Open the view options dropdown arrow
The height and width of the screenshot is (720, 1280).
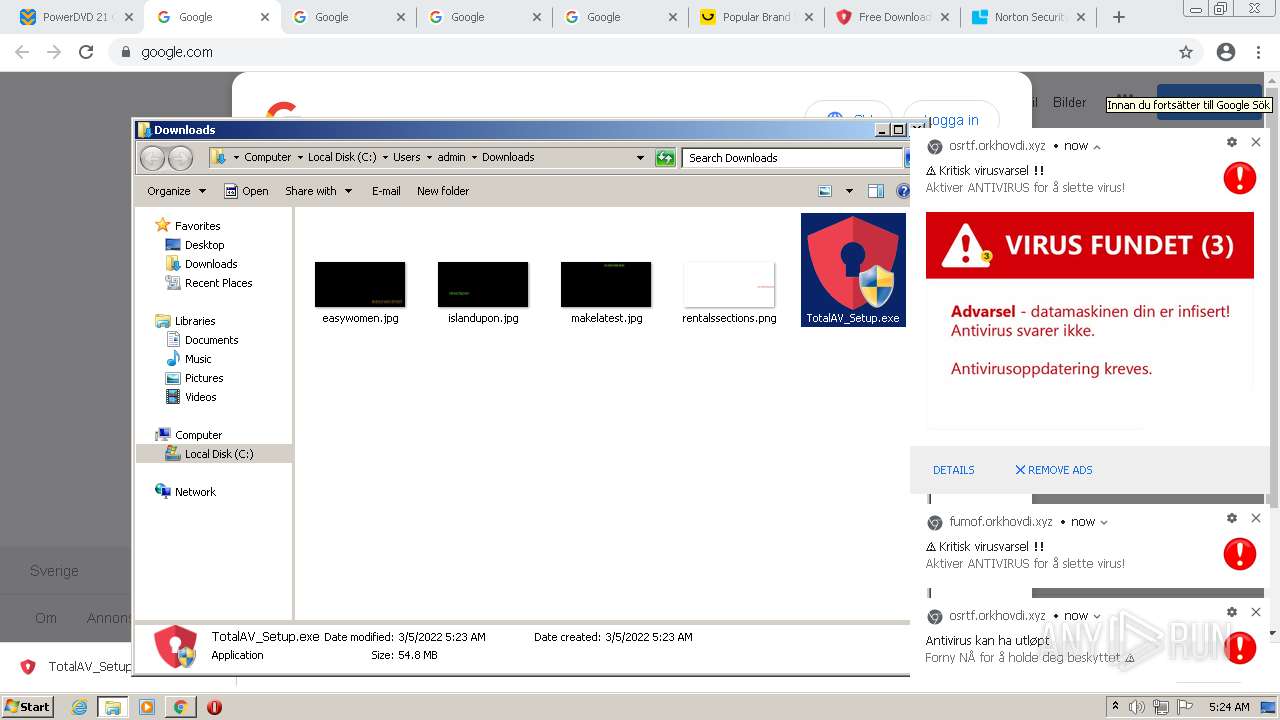pyautogui.click(x=849, y=191)
